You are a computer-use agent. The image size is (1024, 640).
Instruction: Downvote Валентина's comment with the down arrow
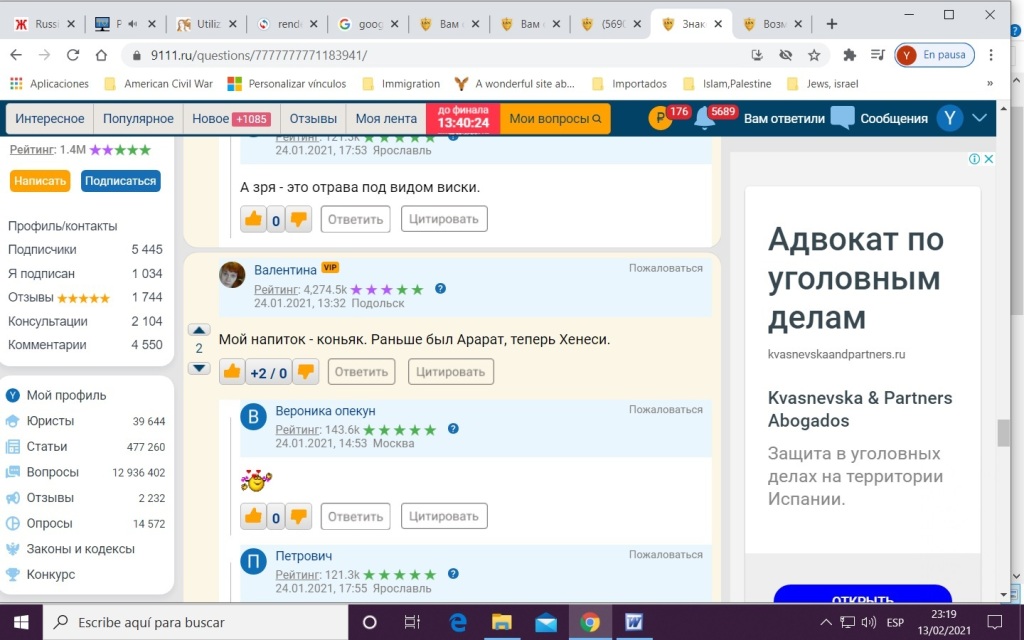[199, 368]
